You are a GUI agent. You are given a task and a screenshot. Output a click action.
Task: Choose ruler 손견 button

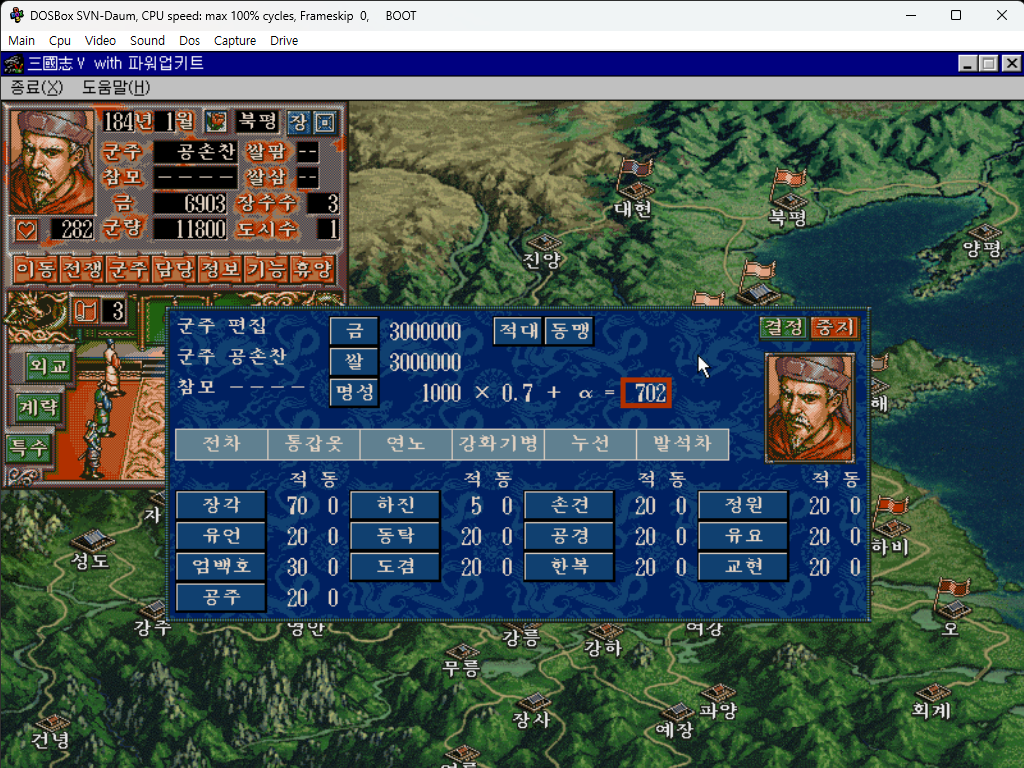[569, 505]
